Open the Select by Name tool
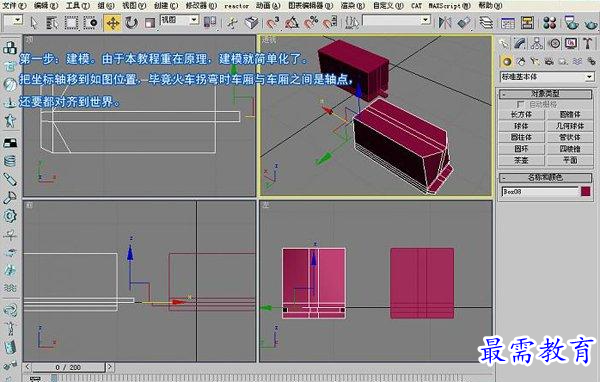Viewport: 602px width, 382px height. pyautogui.click(x=52, y=23)
